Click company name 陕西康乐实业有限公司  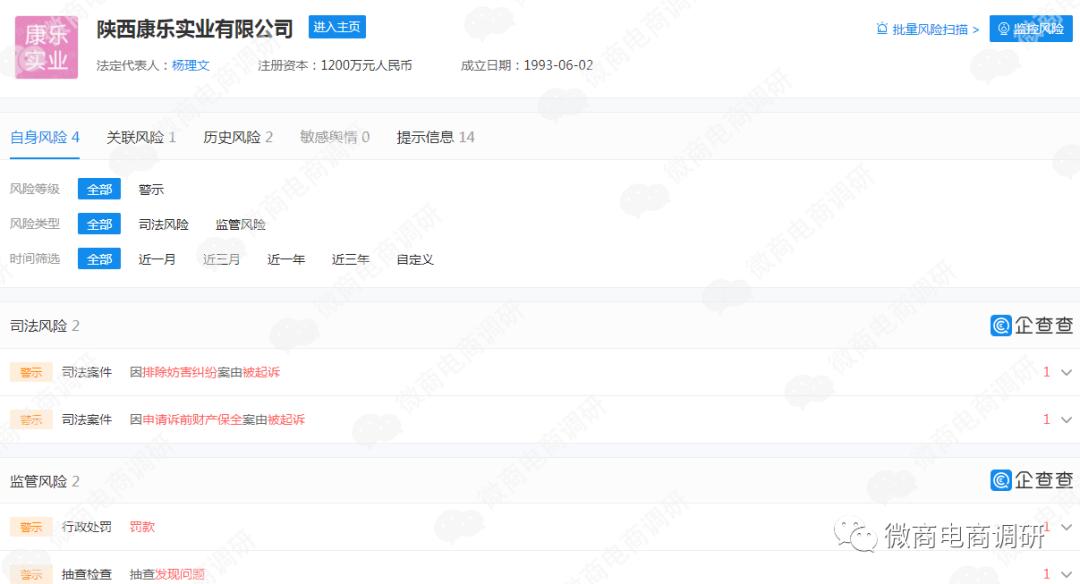[195, 29]
